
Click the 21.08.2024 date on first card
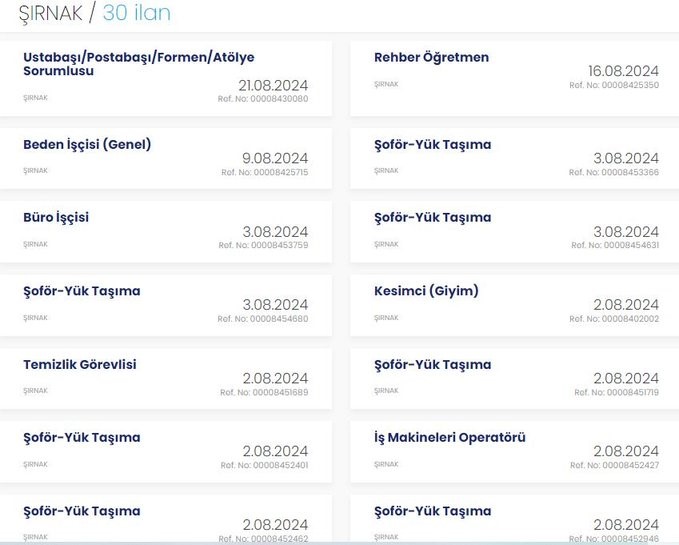(x=273, y=85)
